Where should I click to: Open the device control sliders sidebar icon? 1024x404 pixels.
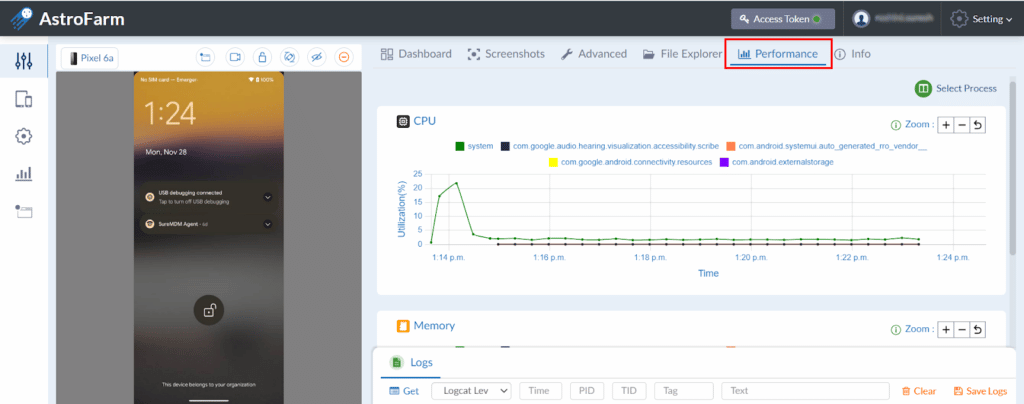(x=24, y=62)
